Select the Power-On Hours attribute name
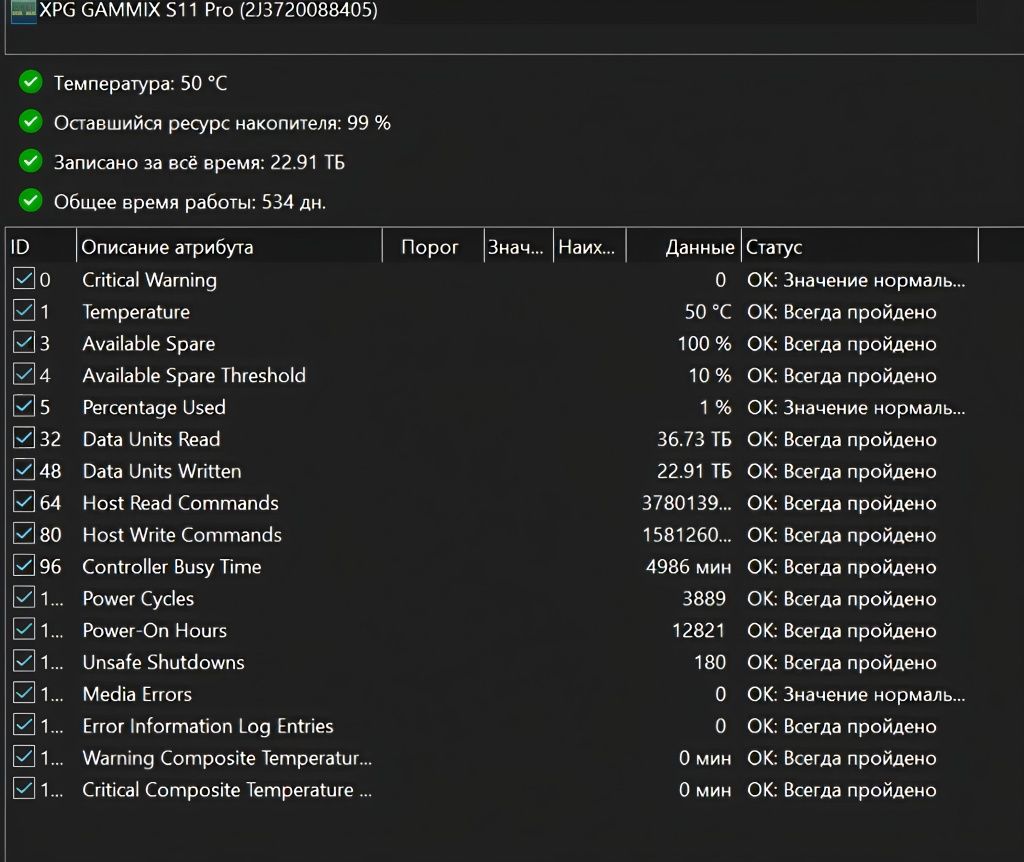This screenshot has height=862, width=1024. [x=155, y=630]
